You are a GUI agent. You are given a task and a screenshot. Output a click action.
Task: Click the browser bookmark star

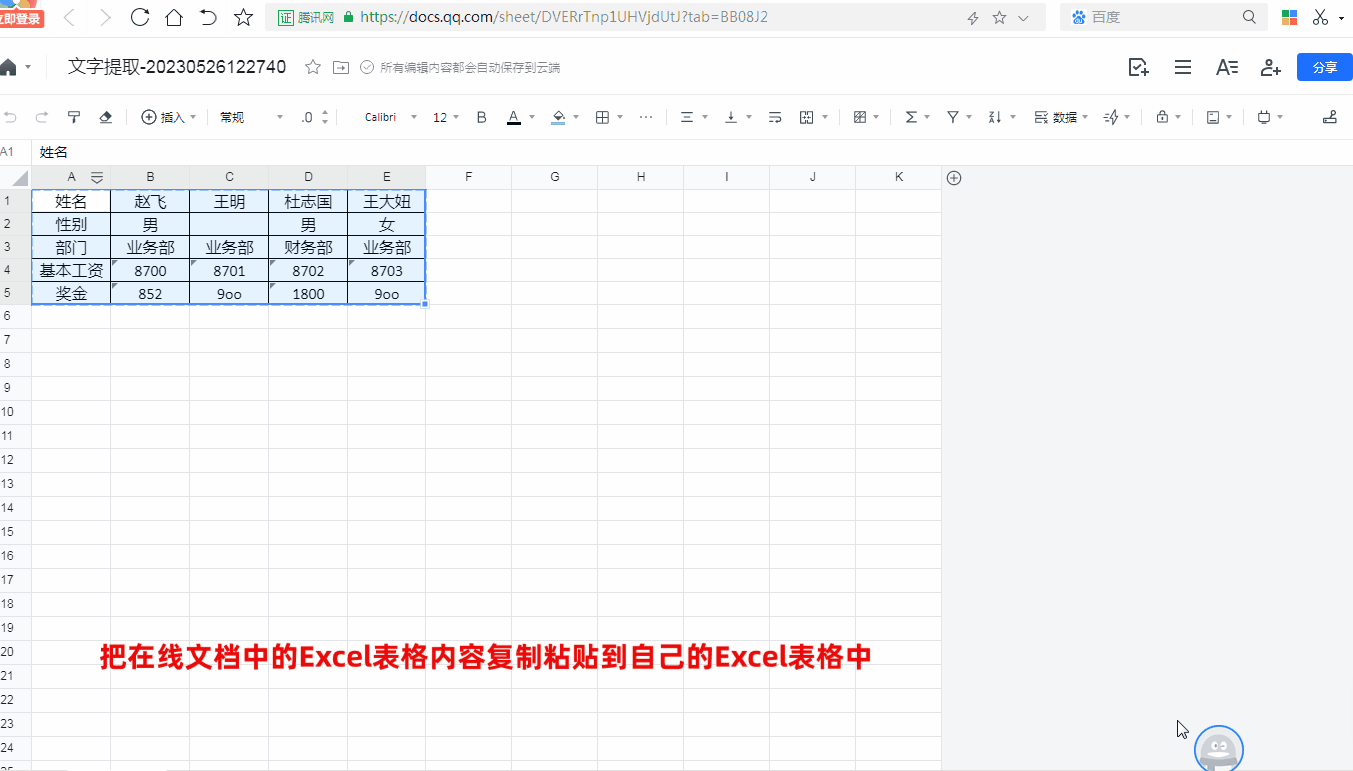click(243, 17)
